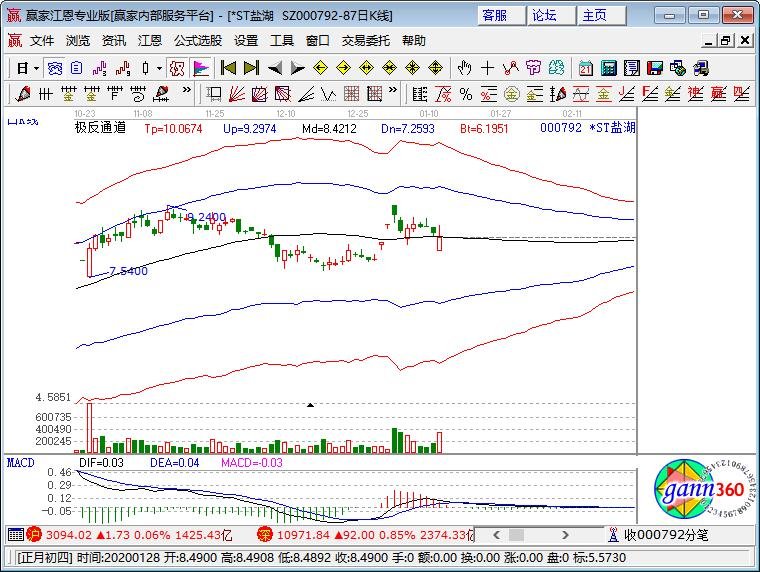This screenshot has width=760, height=572.
Task: Toggle the blue 窗 window button
Action: click(55, 68)
